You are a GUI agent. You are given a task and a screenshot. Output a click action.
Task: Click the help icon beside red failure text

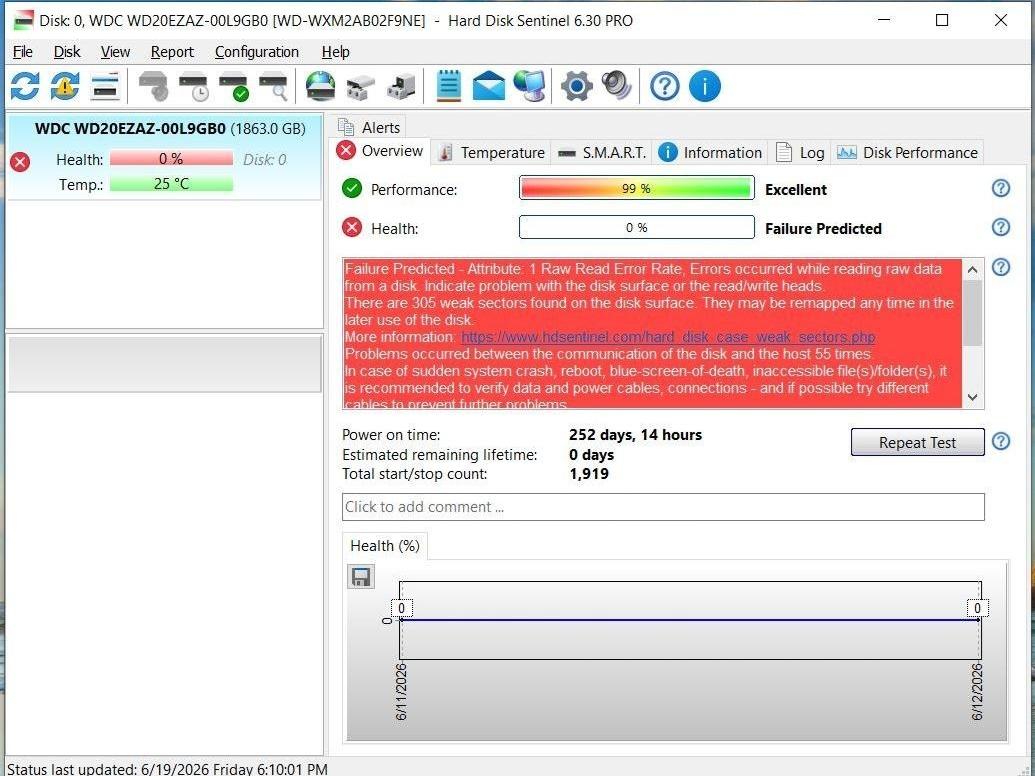[1001, 267]
